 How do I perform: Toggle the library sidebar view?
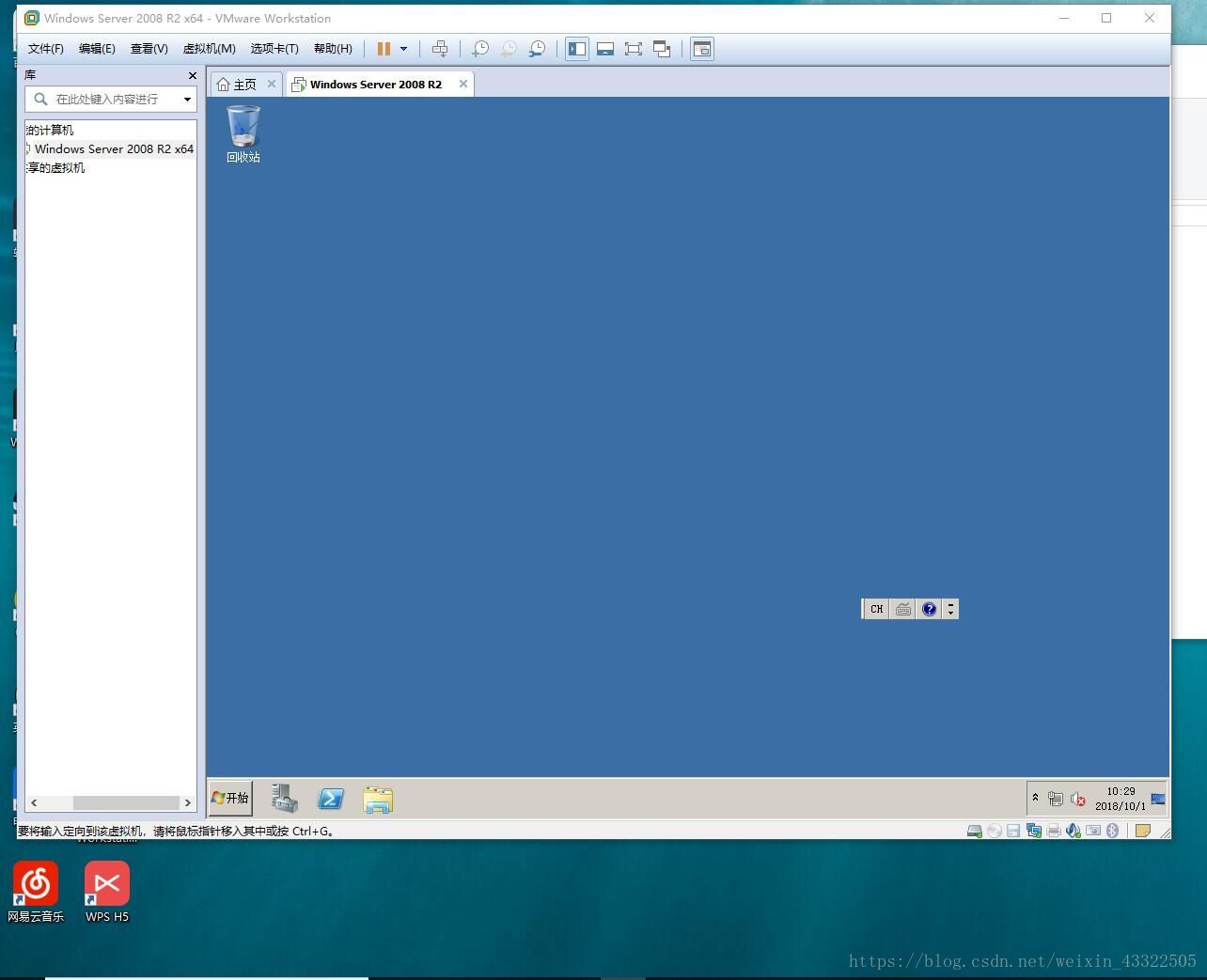click(x=577, y=49)
